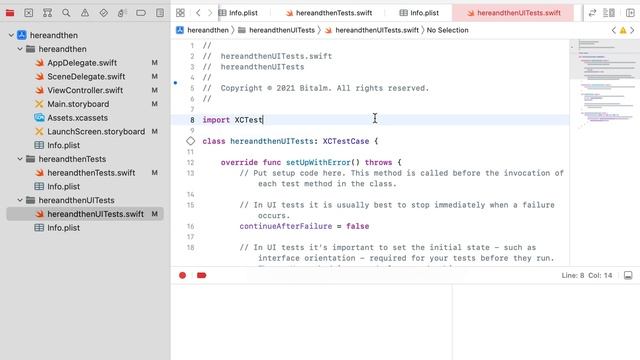
Task: Collapse the hereandthenTests folder
Action: [20, 159]
